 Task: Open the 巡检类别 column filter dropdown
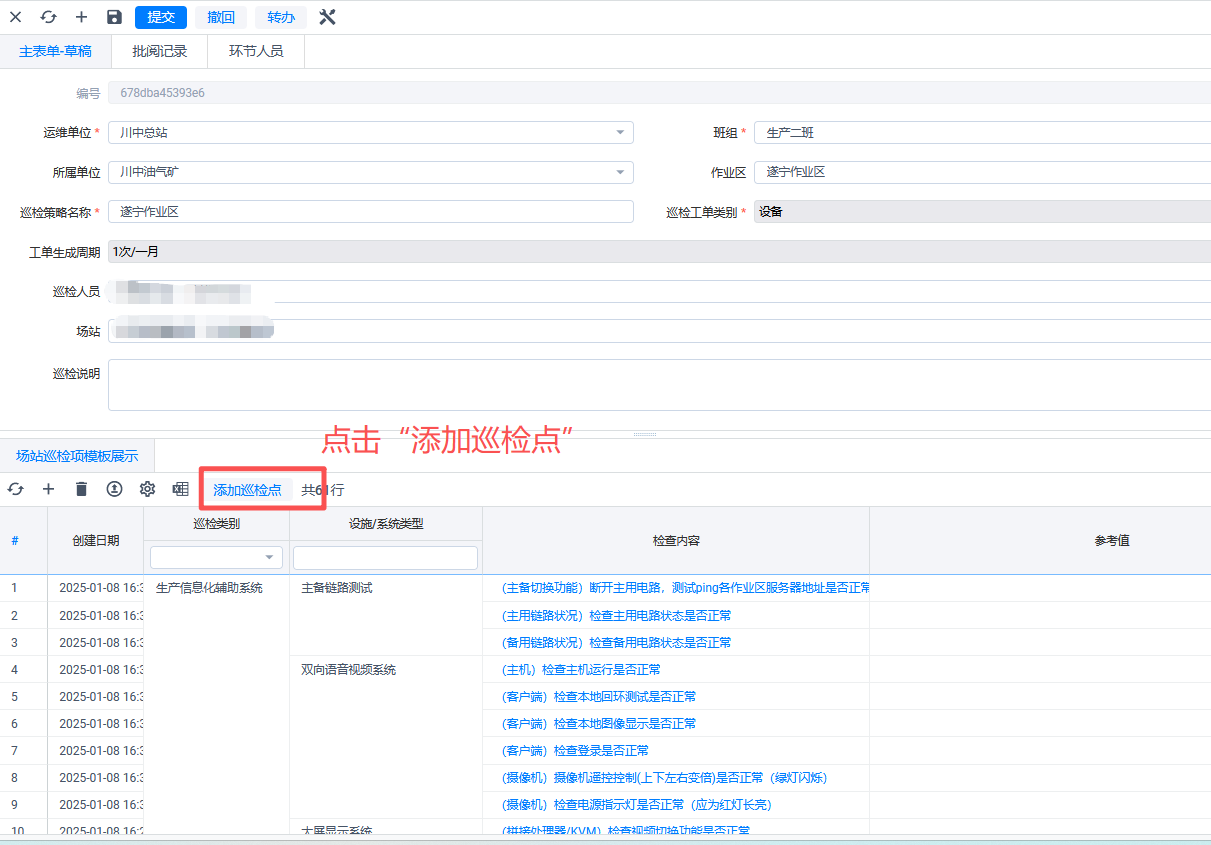click(269, 557)
